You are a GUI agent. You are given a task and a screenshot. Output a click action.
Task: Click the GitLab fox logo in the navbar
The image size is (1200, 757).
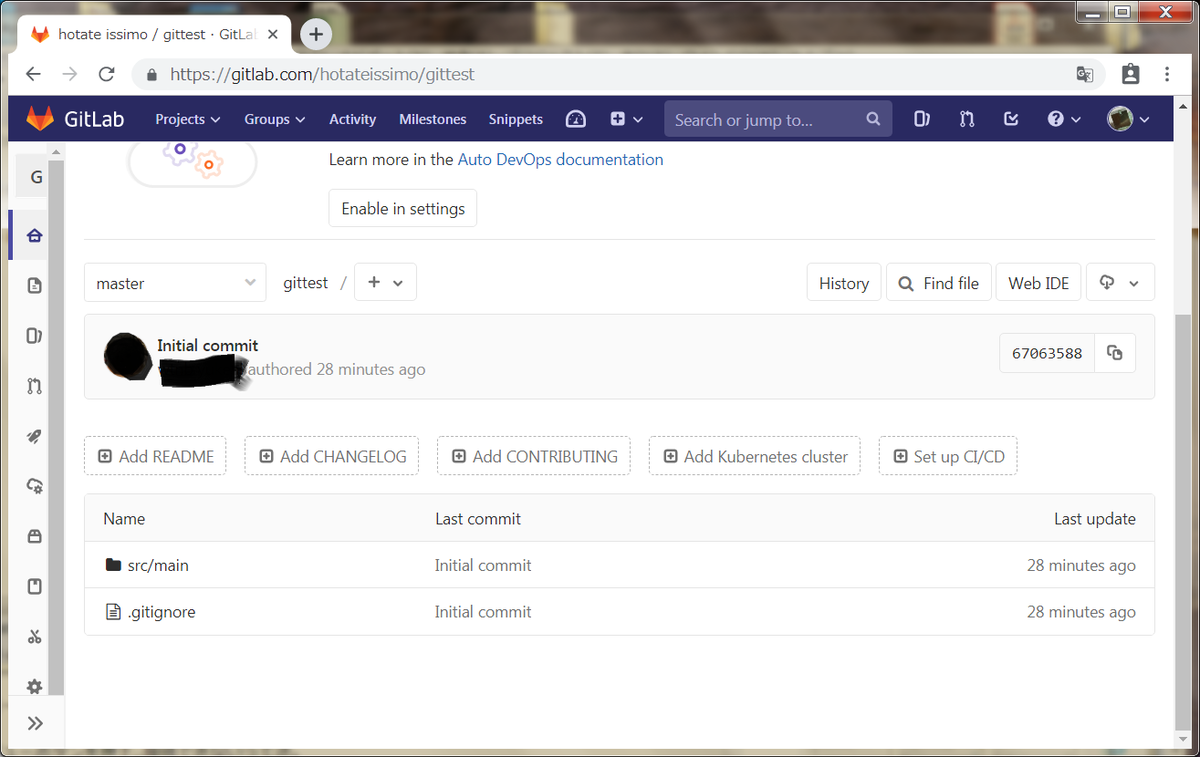(40, 118)
